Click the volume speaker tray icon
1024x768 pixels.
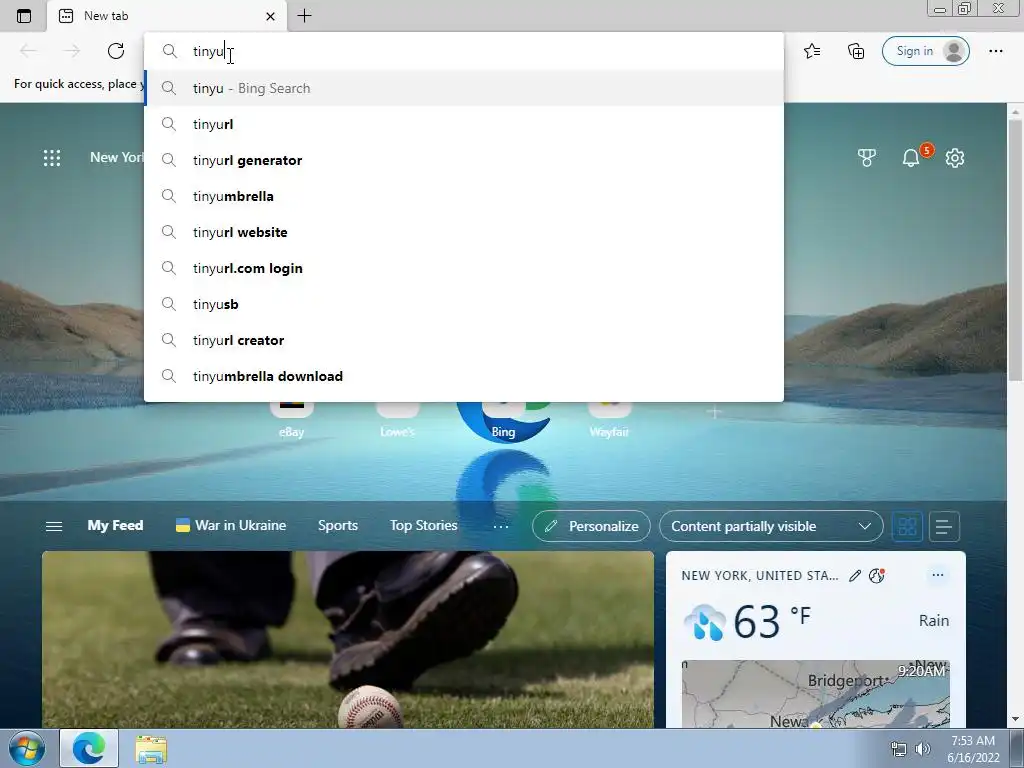tap(923, 749)
